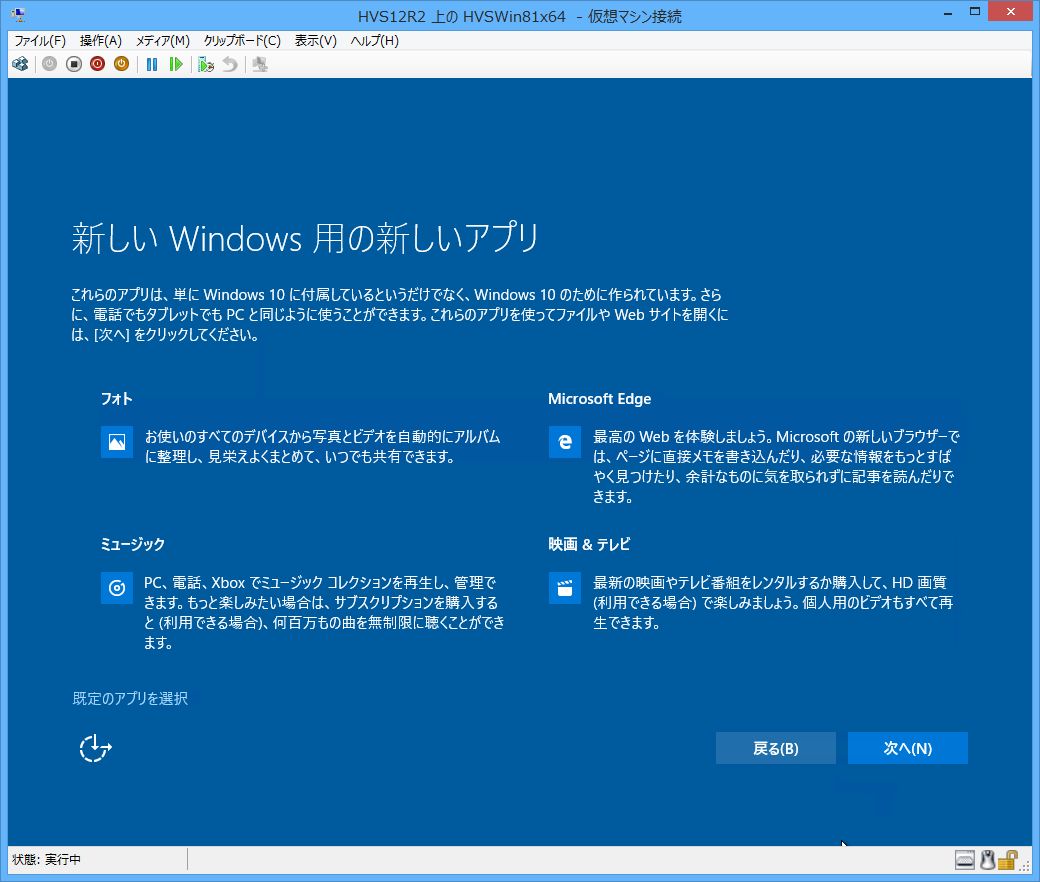Click the greyed-out Start VM icon
The width and height of the screenshot is (1040, 882).
tap(49, 64)
